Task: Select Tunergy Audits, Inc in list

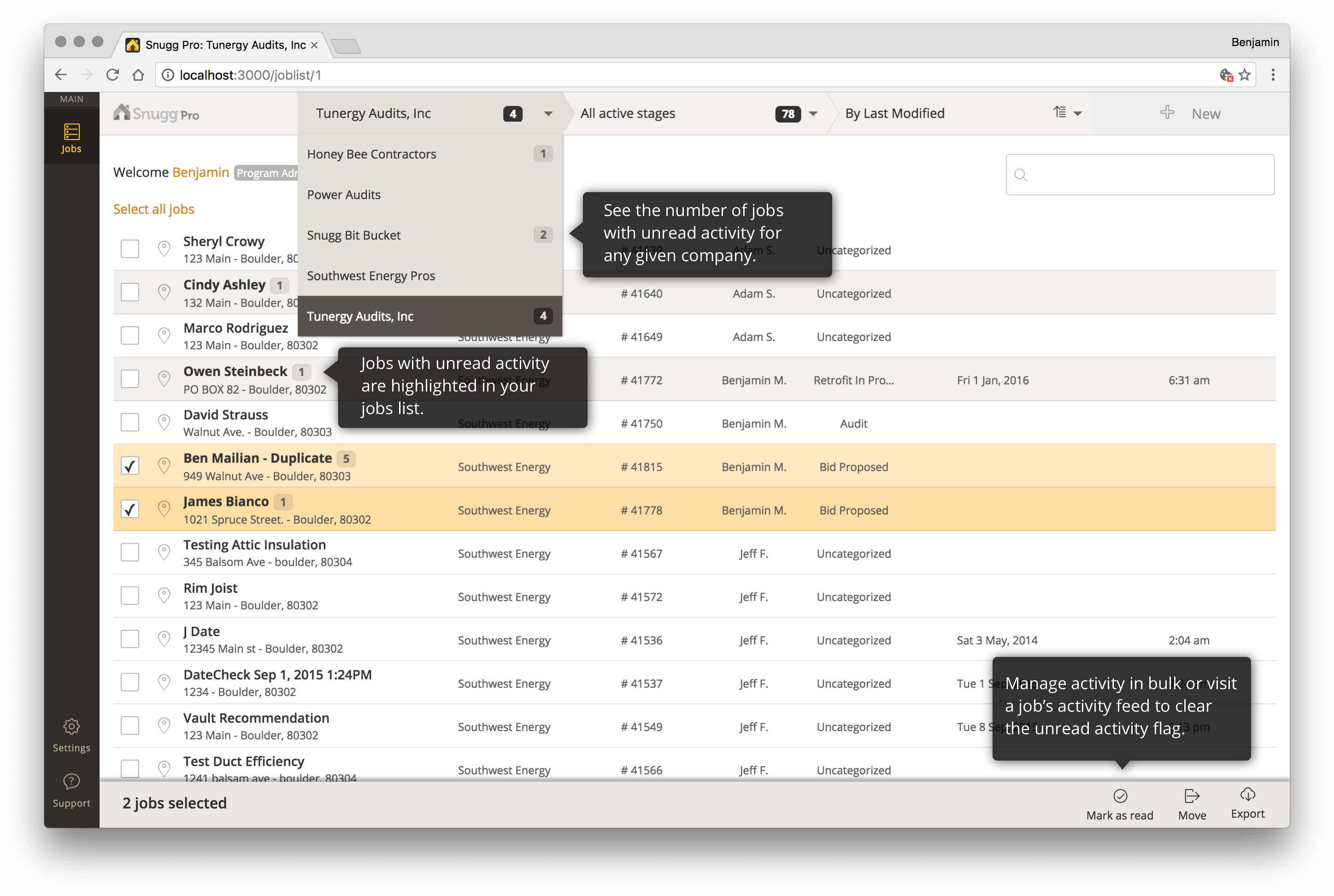Action: 430,316
